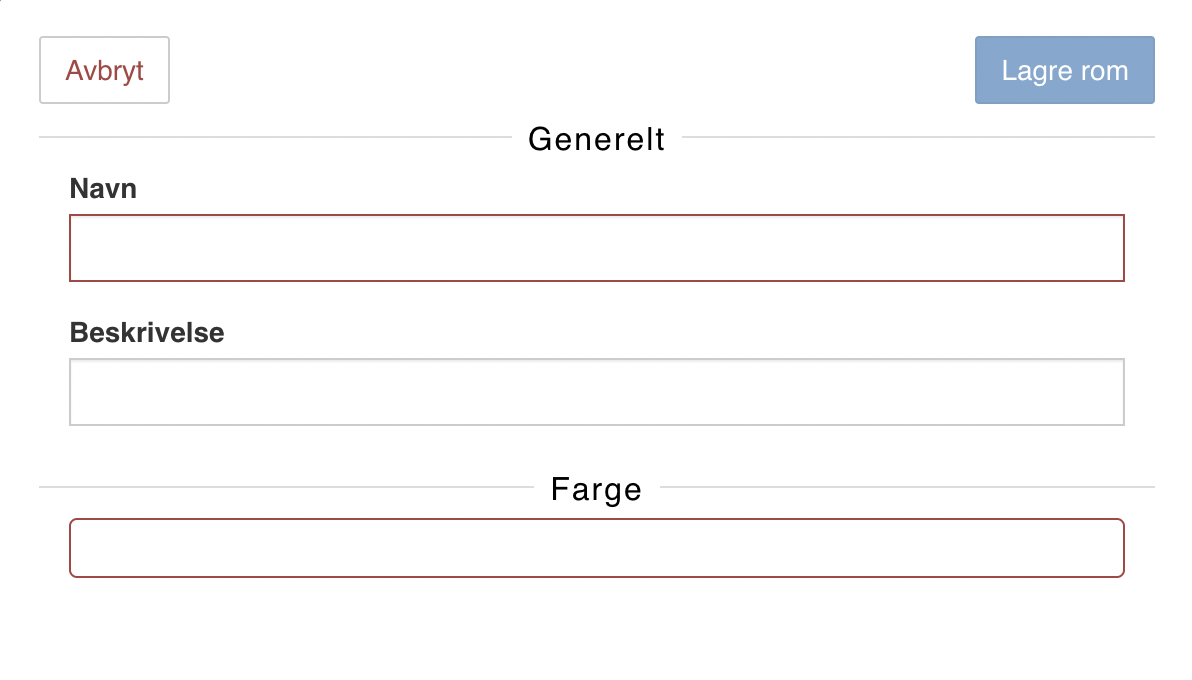Screen dimensions: 1192x680
Task: Click the Generelt section heading
Action: pos(597,139)
